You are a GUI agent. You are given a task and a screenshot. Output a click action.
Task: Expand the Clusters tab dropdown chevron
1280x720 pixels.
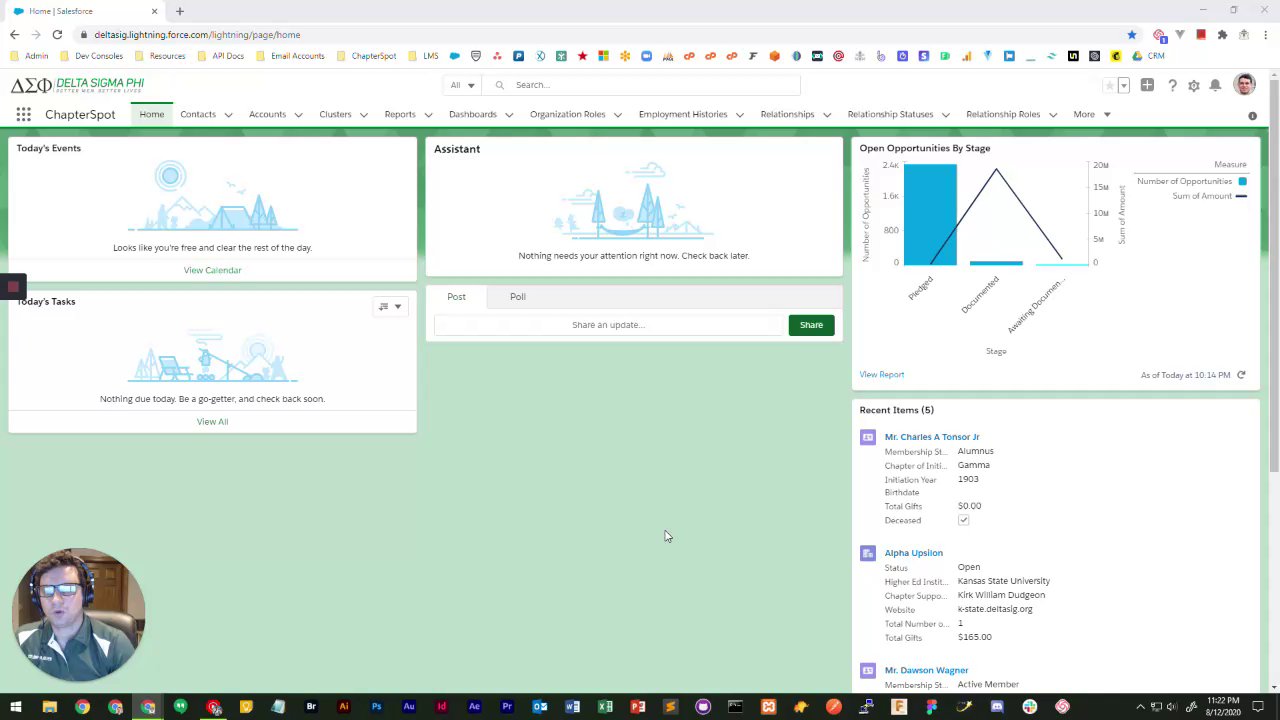coord(363,115)
